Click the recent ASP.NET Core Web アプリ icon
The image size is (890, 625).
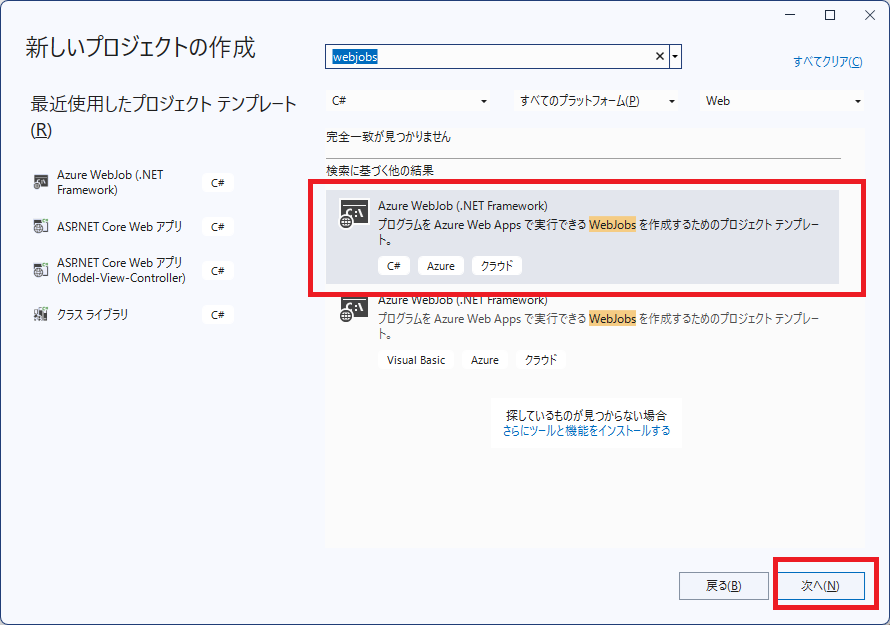(40, 226)
